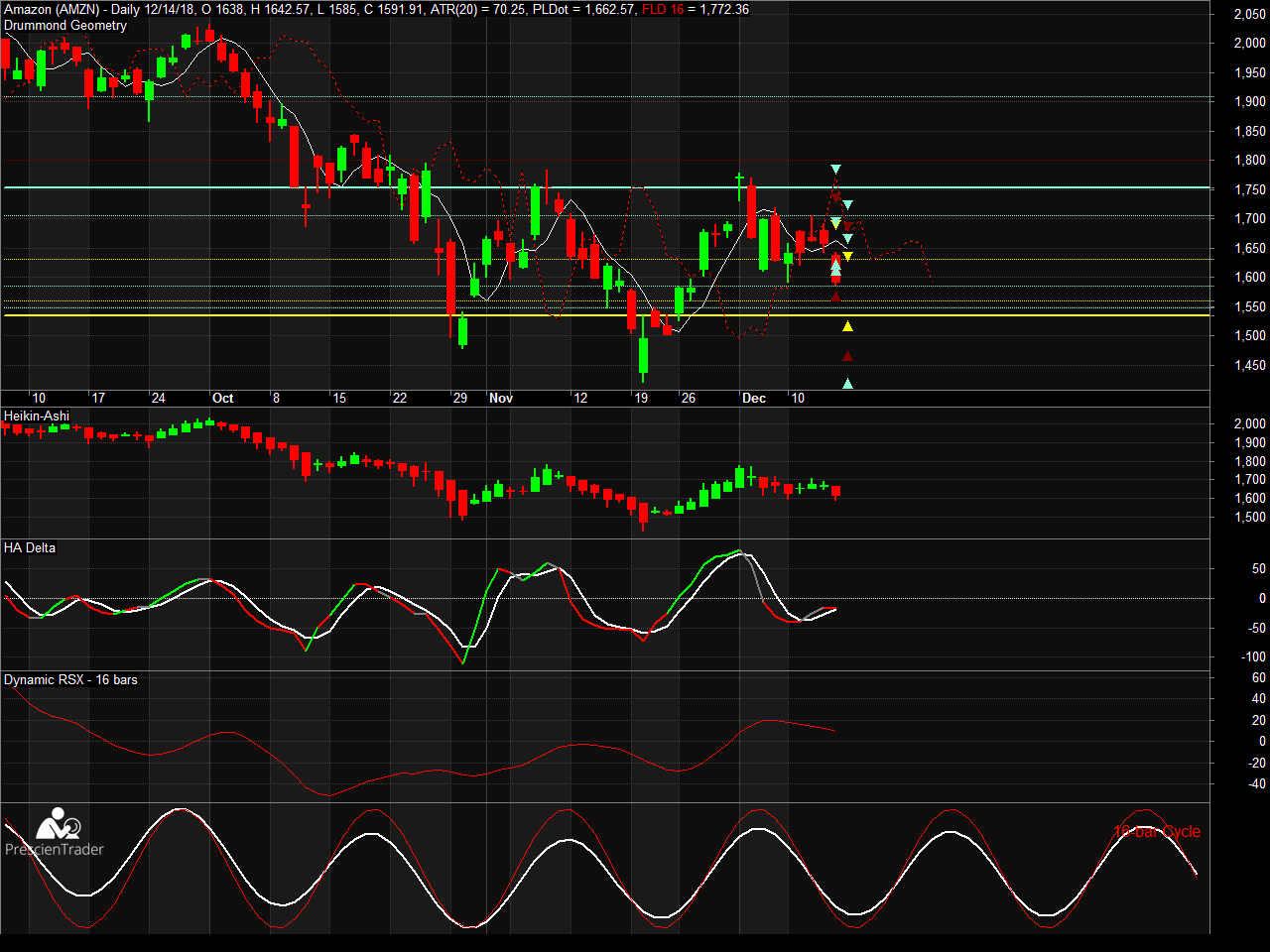Click the lowest cyan up-pointing triangle marker
This screenshot has width=1270, height=952.
tap(847, 384)
